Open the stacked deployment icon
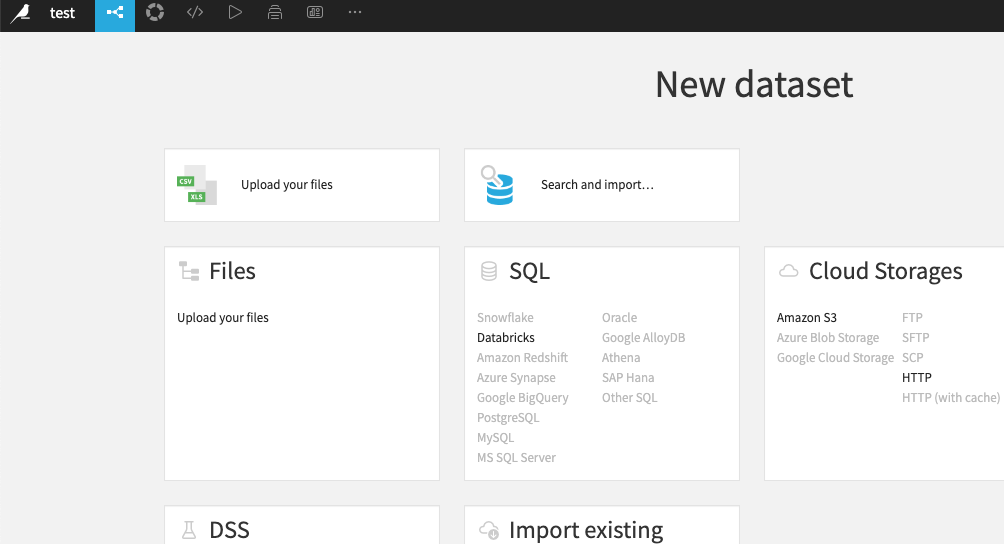 tap(275, 13)
